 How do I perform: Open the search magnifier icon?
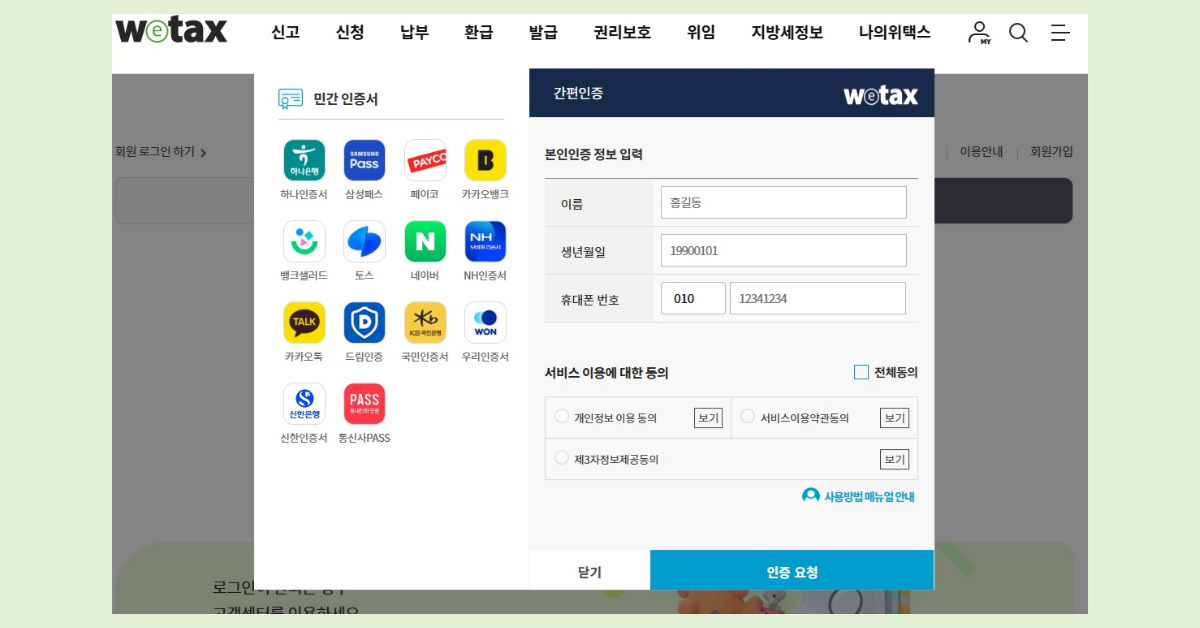pos(1018,33)
